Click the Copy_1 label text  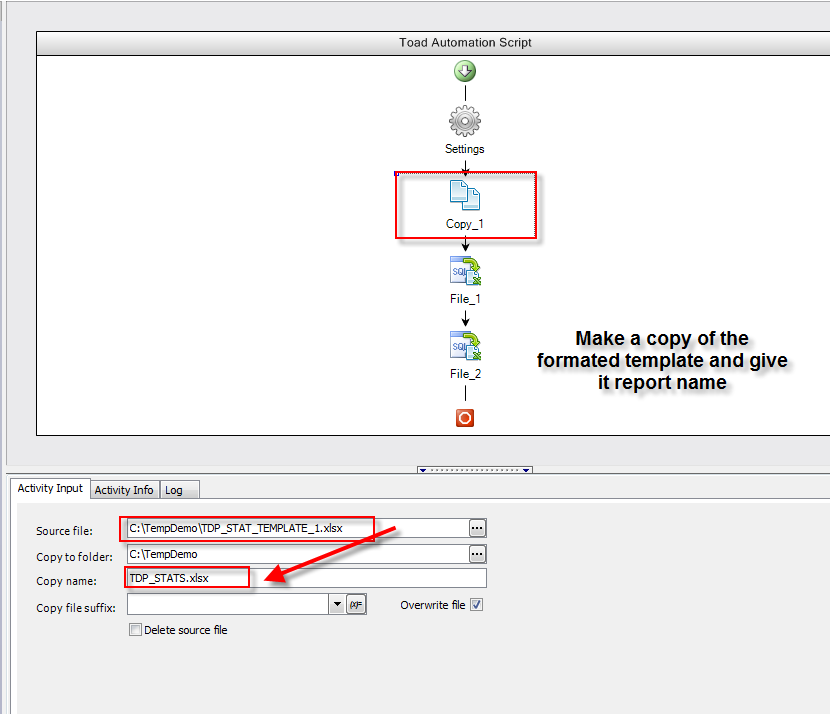(x=464, y=224)
